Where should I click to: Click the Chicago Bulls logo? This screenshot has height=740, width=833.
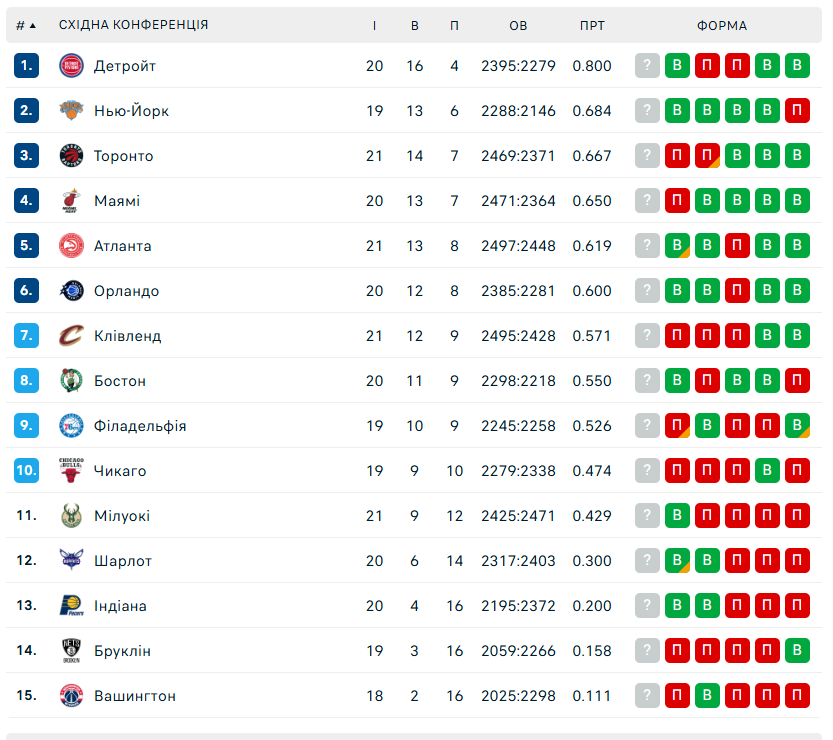71,471
